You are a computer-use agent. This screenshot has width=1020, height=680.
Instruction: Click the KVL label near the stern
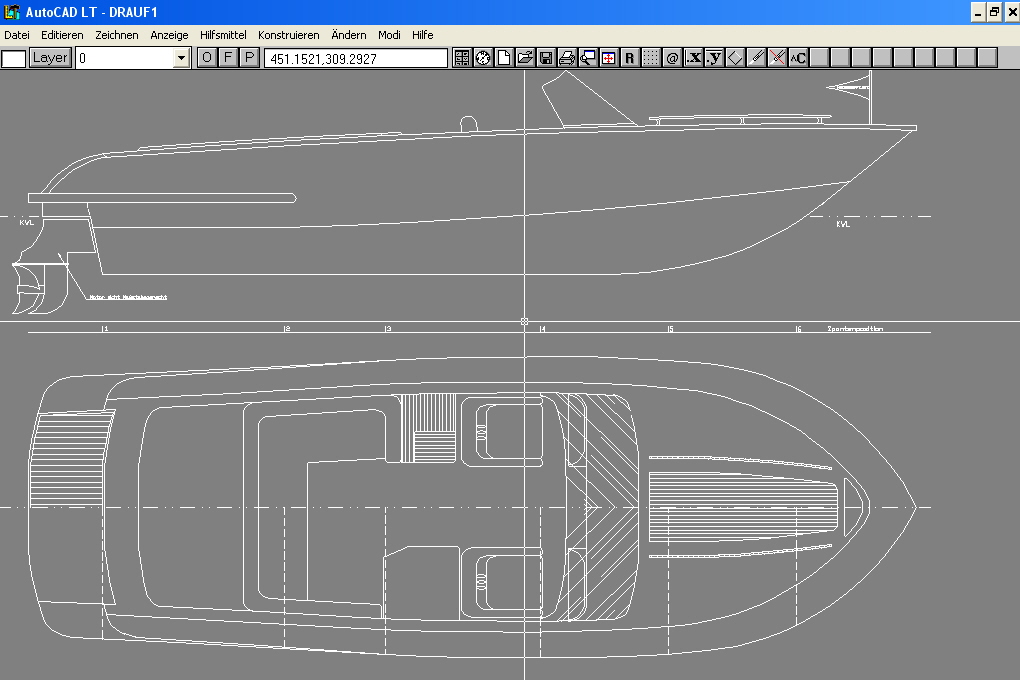(x=27, y=223)
